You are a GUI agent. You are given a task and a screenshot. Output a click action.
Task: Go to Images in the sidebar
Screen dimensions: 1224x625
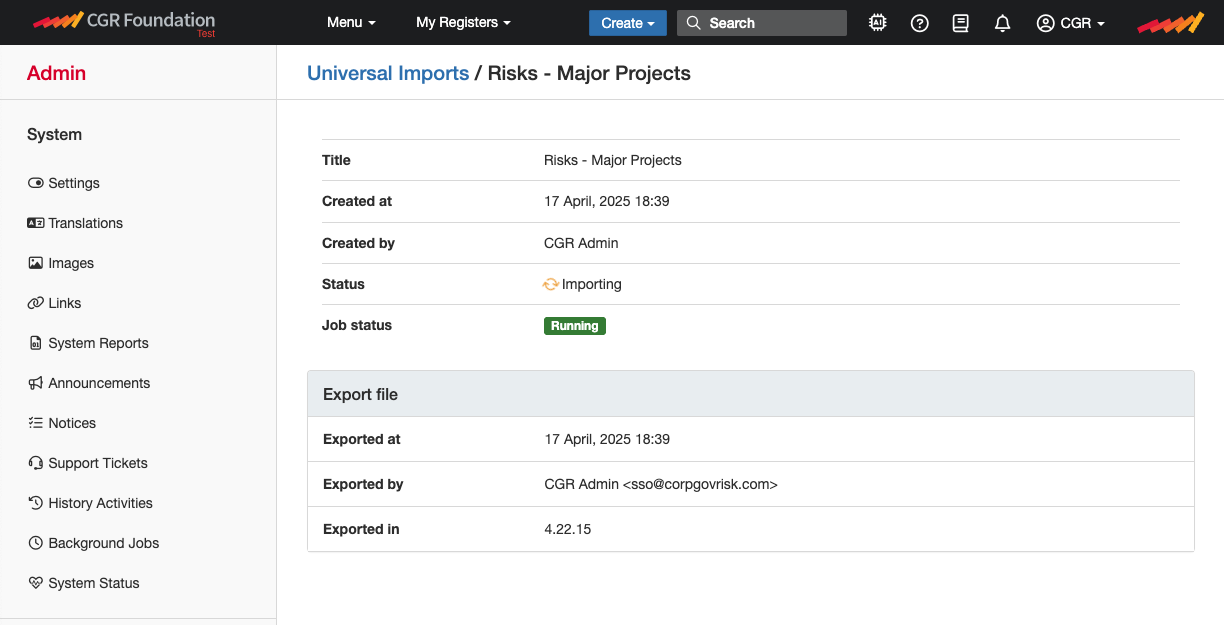click(x=71, y=263)
